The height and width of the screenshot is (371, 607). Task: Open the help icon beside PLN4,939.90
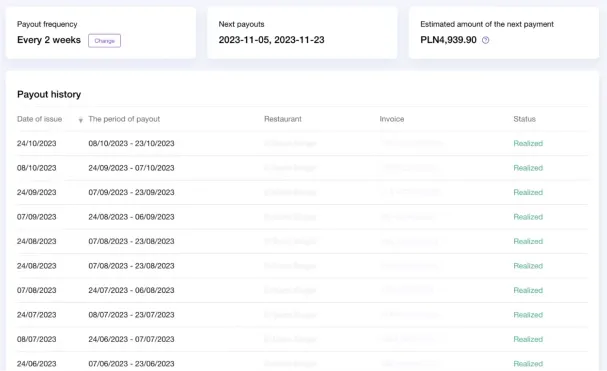(485, 40)
